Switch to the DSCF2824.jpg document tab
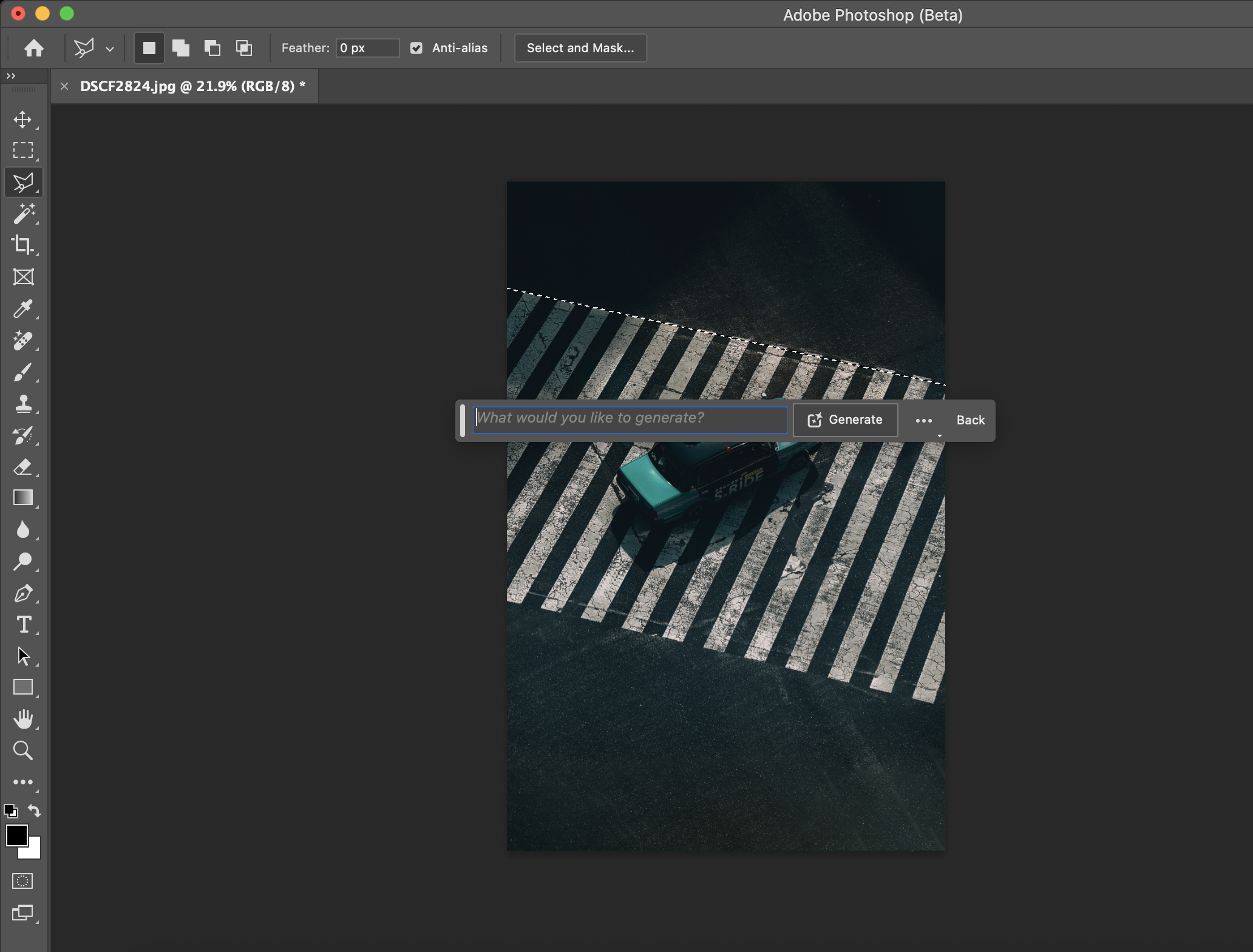The height and width of the screenshot is (952, 1253). click(x=192, y=86)
